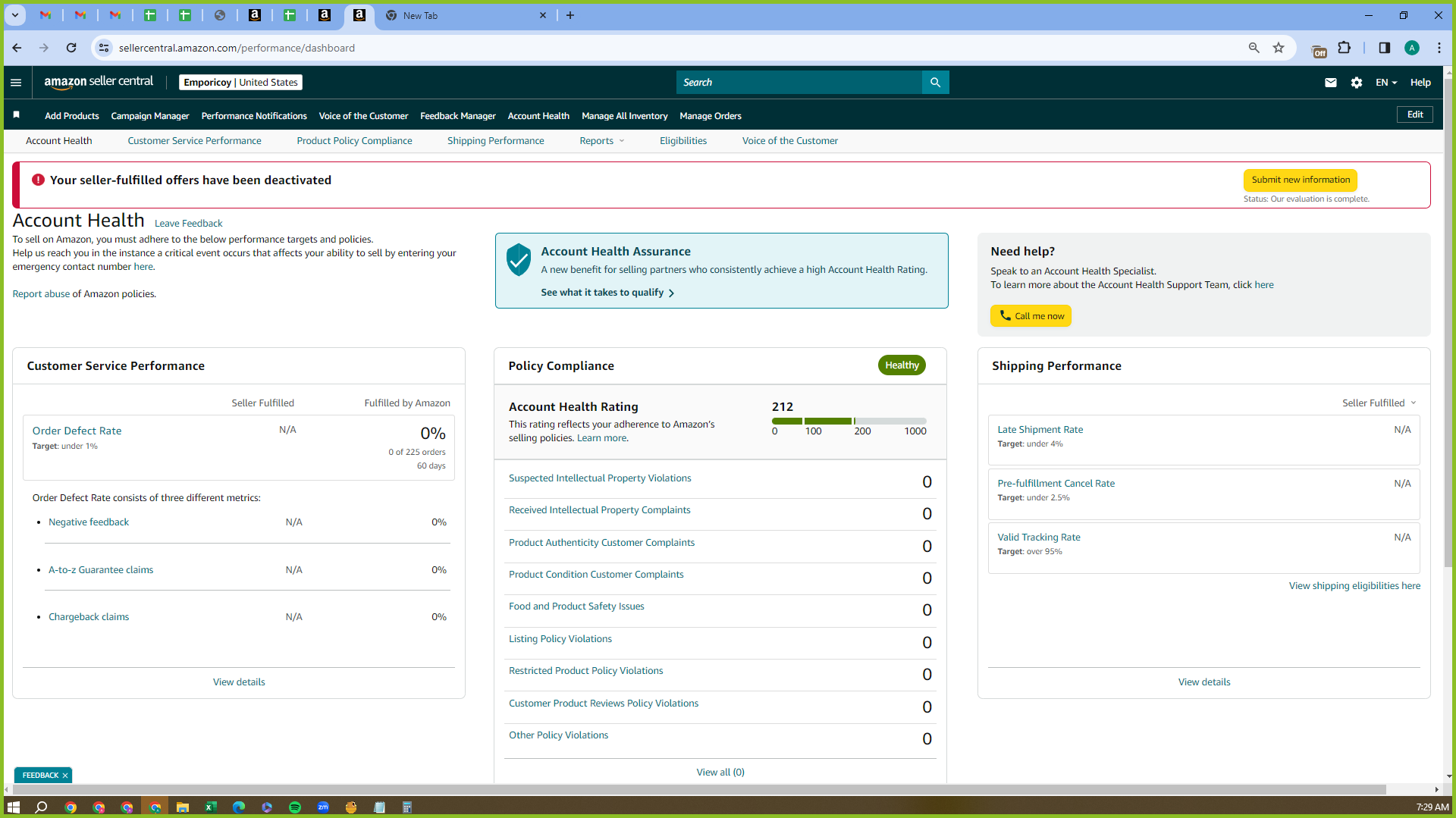Click the extension icon with the Off badge

pyautogui.click(x=1319, y=50)
